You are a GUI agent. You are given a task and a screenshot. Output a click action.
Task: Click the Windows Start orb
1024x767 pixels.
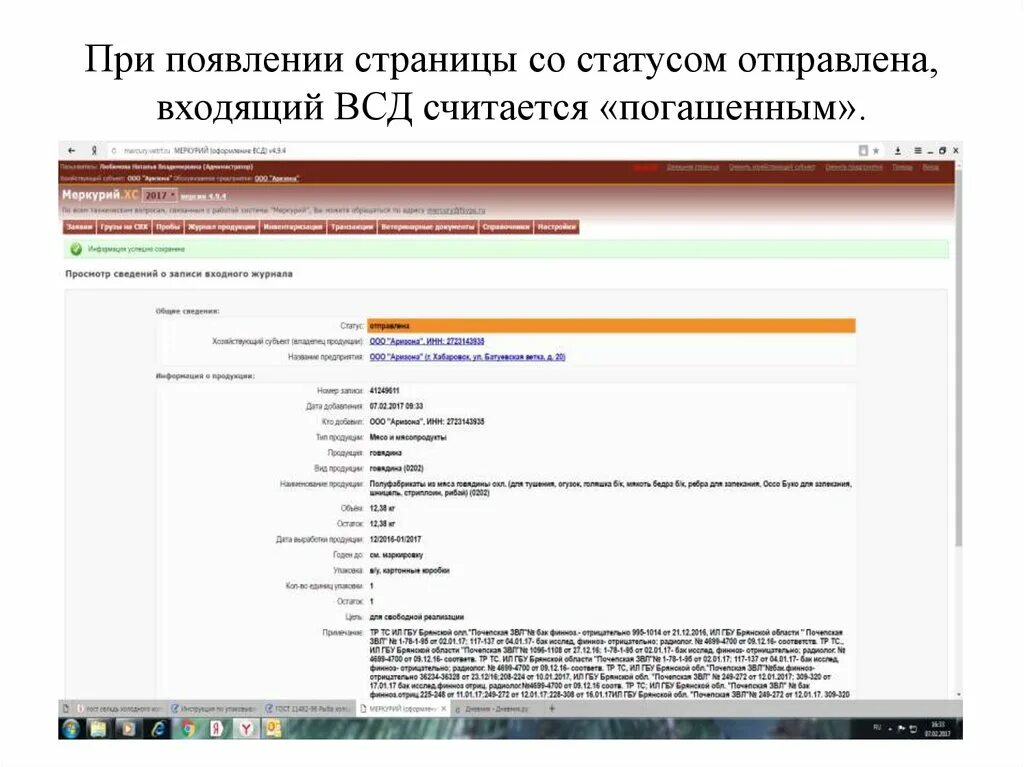pos(71,728)
